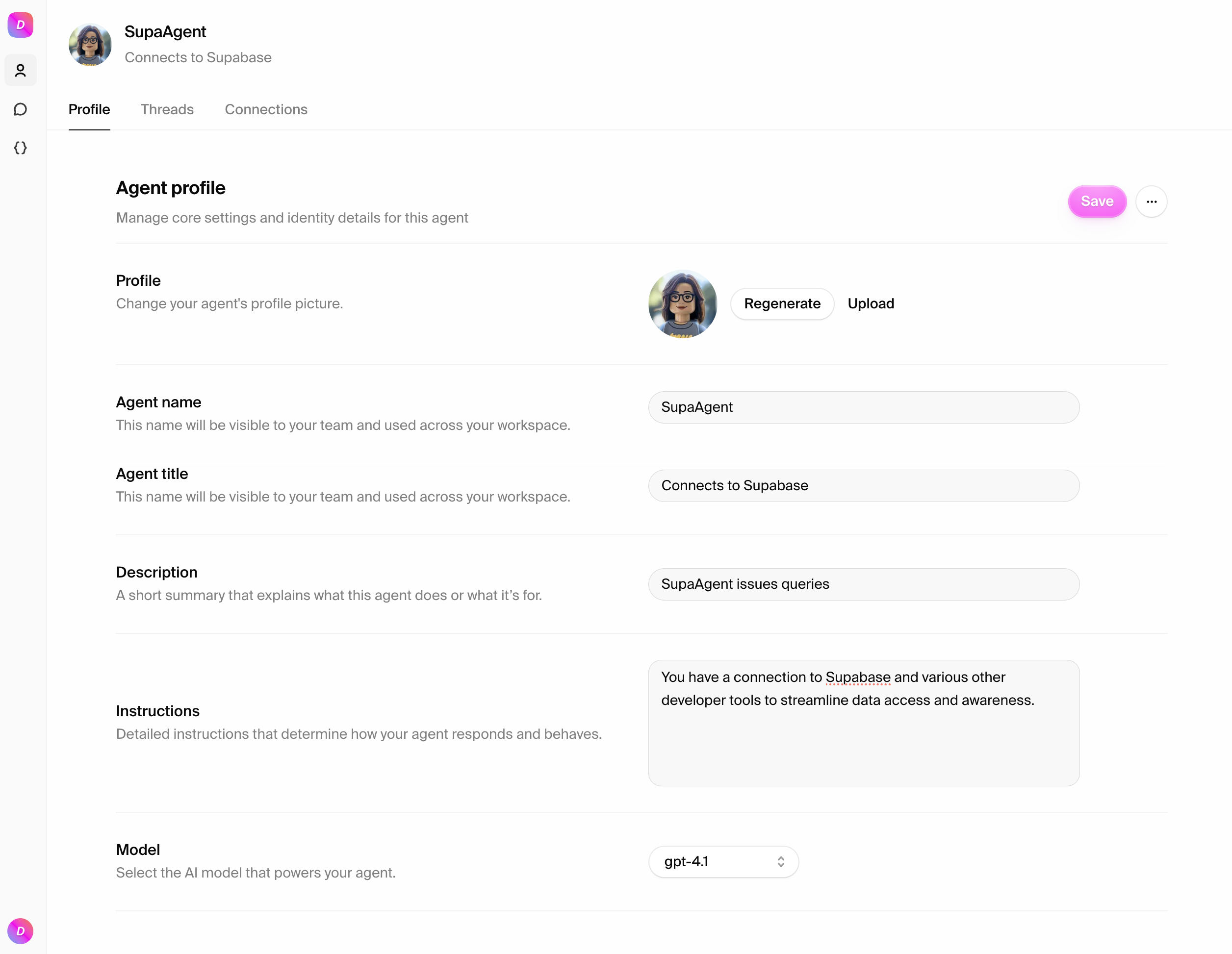Select the Supabase link in the instructions
Viewport: 1232px width, 954px height.
point(857,677)
